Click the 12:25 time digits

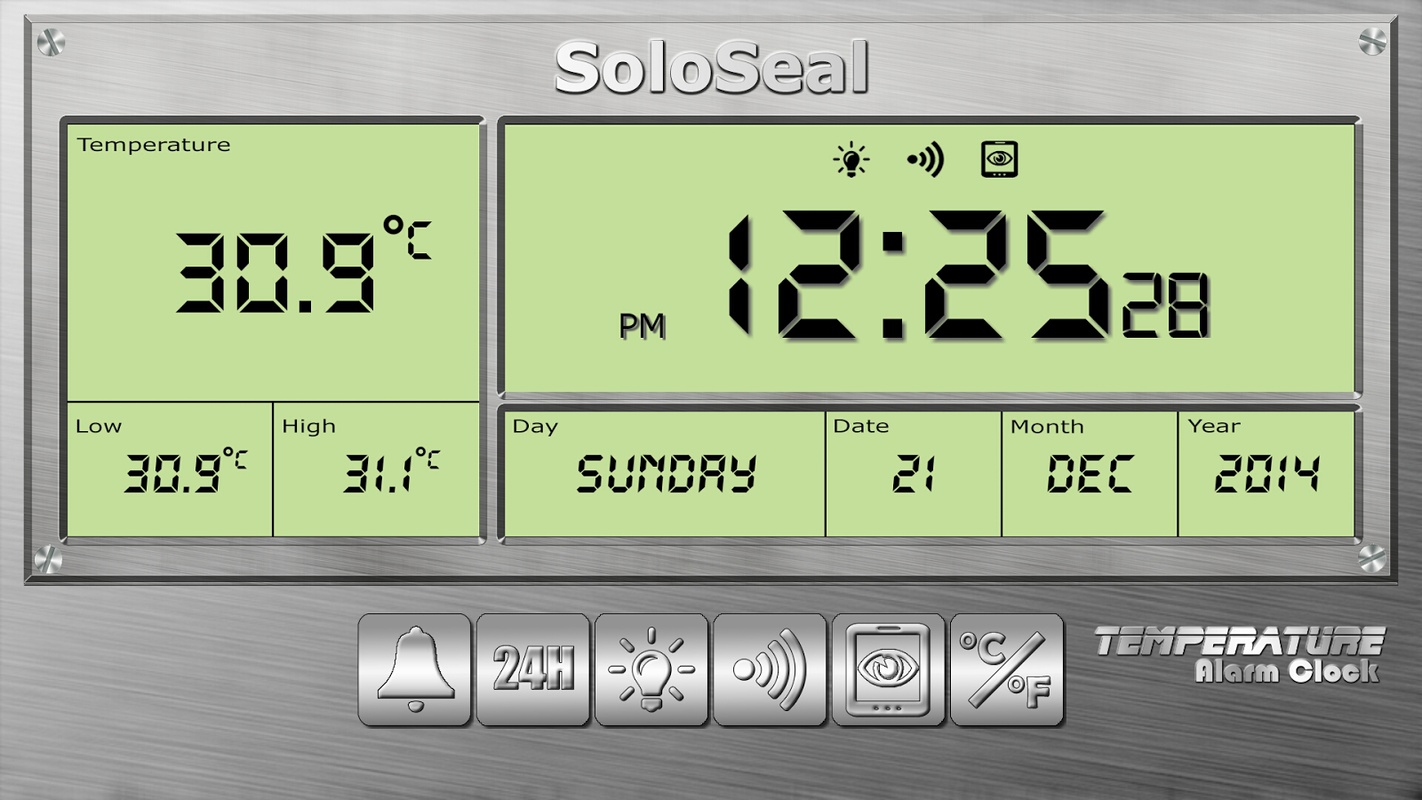(x=919, y=273)
